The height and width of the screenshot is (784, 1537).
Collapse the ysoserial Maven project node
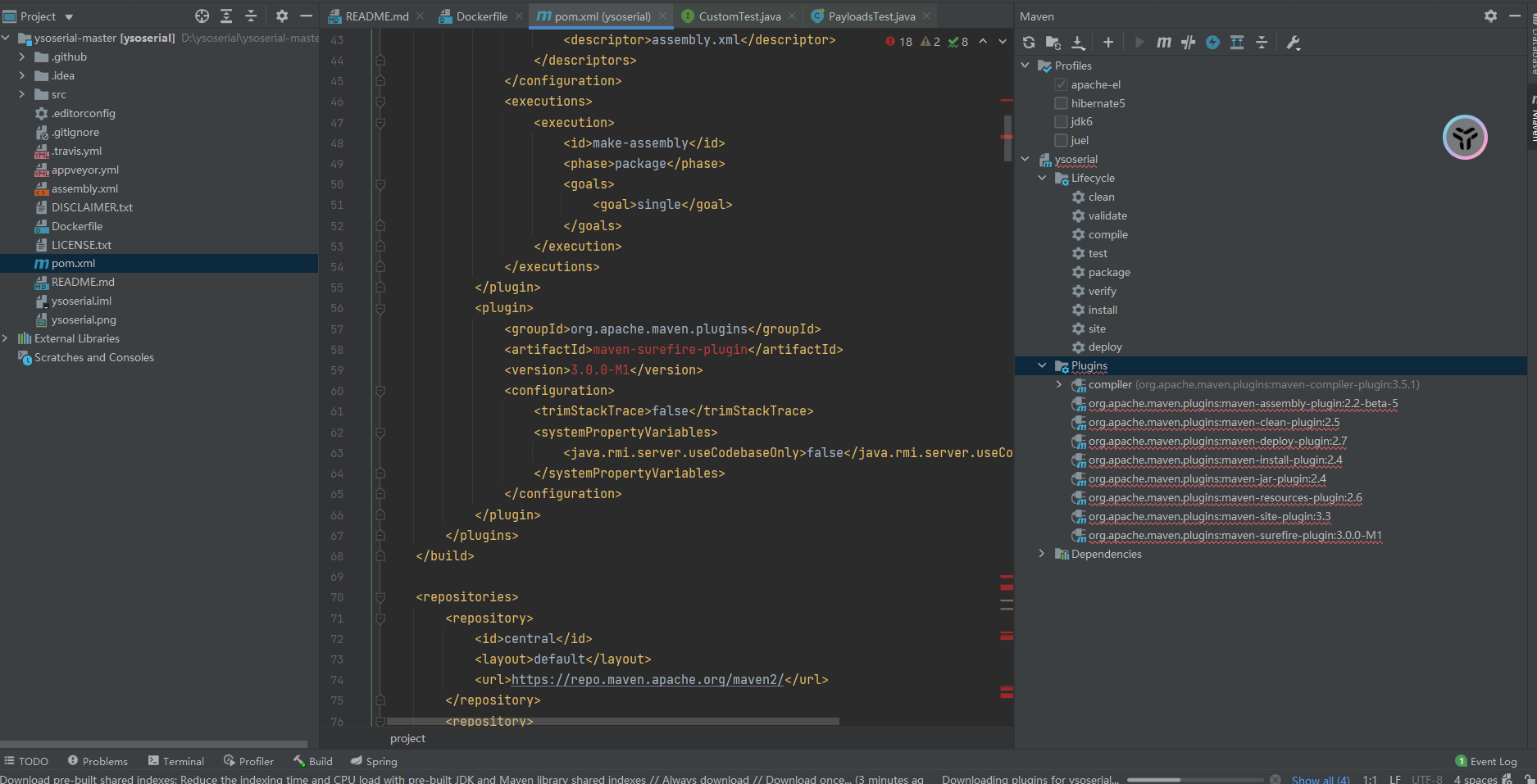click(x=1025, y=159)
